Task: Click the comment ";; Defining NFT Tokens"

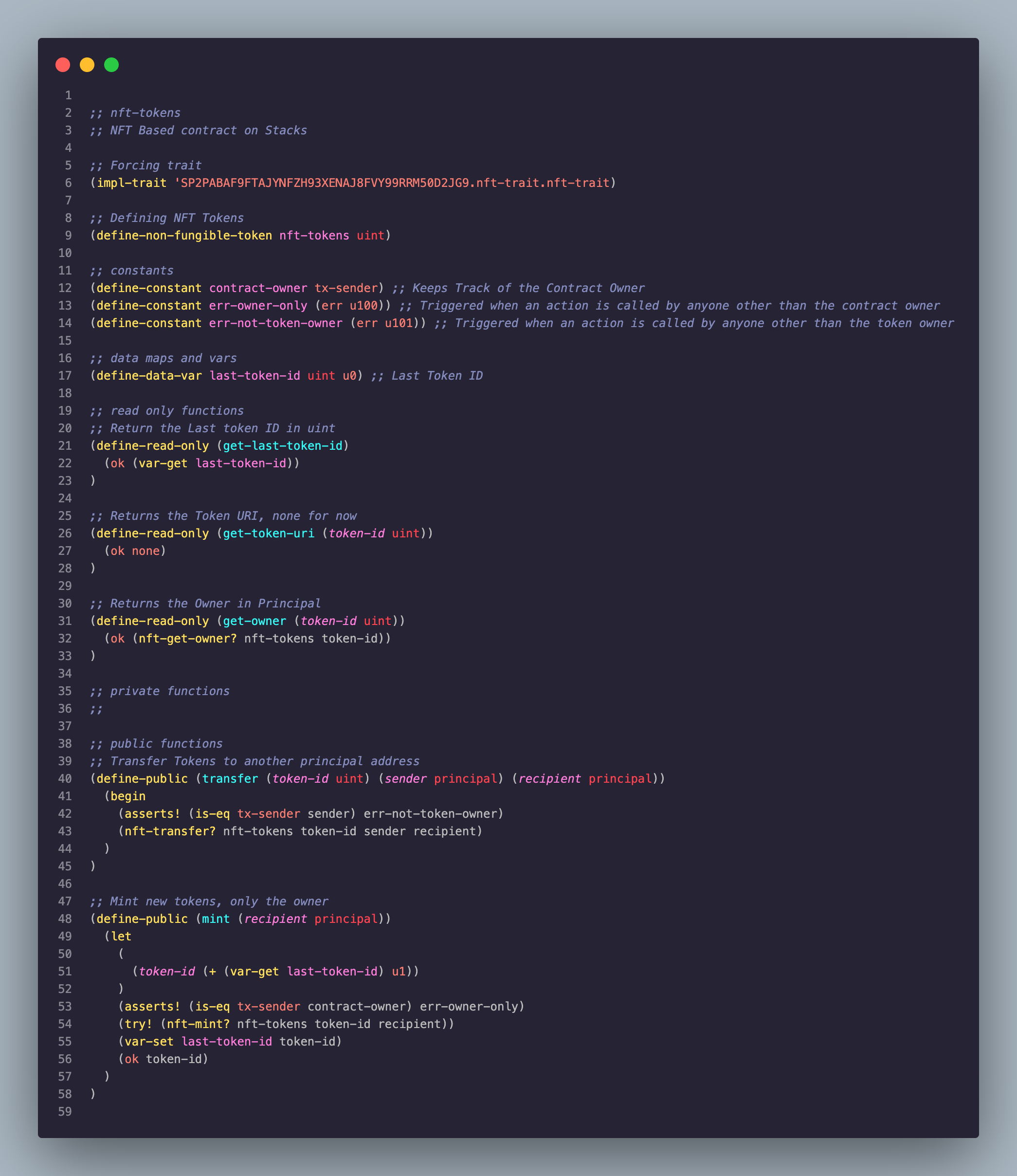Action: coord(167,218)
